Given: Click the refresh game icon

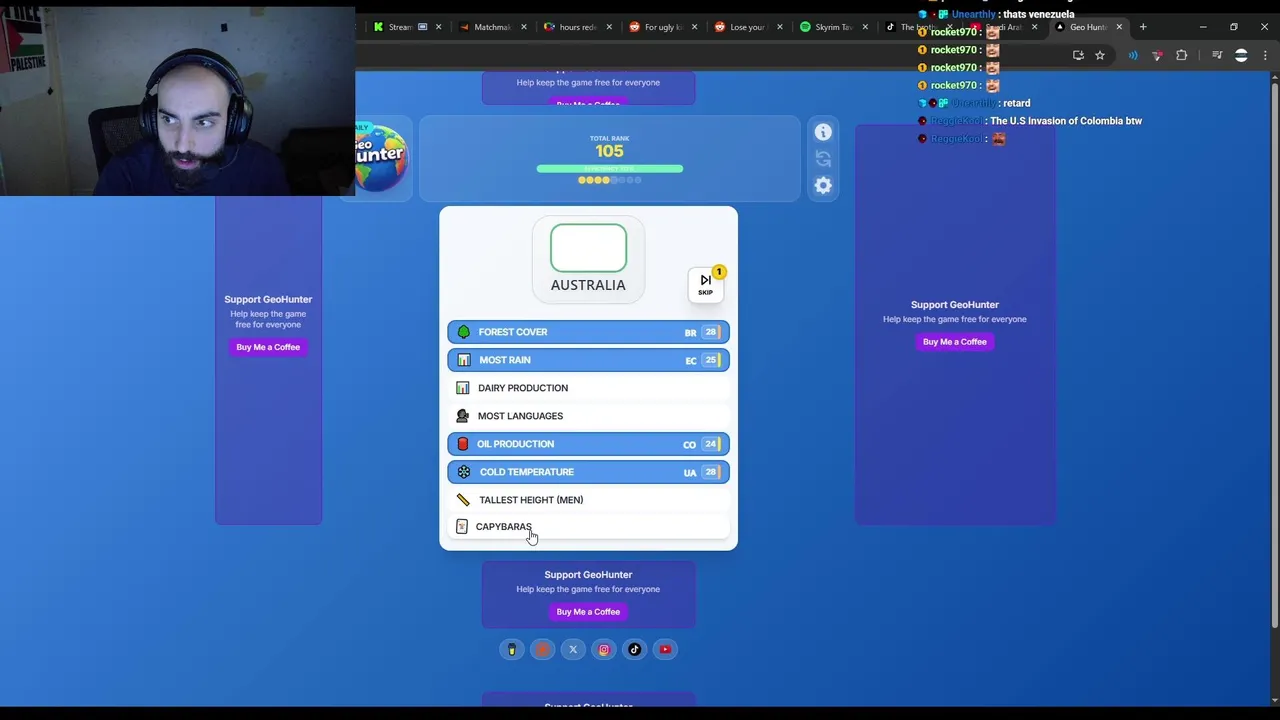Looking at the screenshot, I should 823,158.
